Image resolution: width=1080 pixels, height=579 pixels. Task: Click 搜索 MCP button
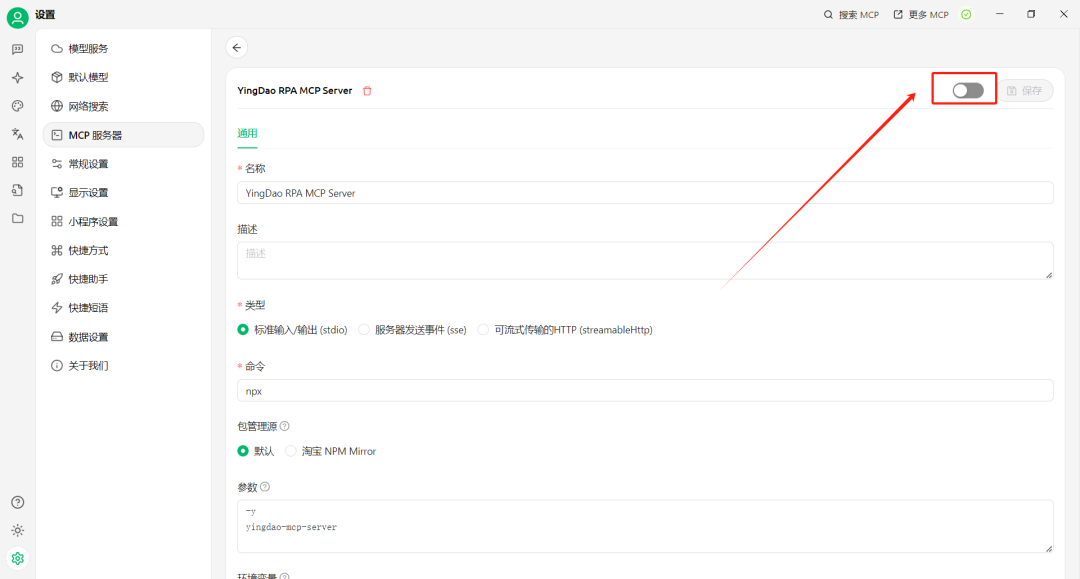(x=851, y=14)
